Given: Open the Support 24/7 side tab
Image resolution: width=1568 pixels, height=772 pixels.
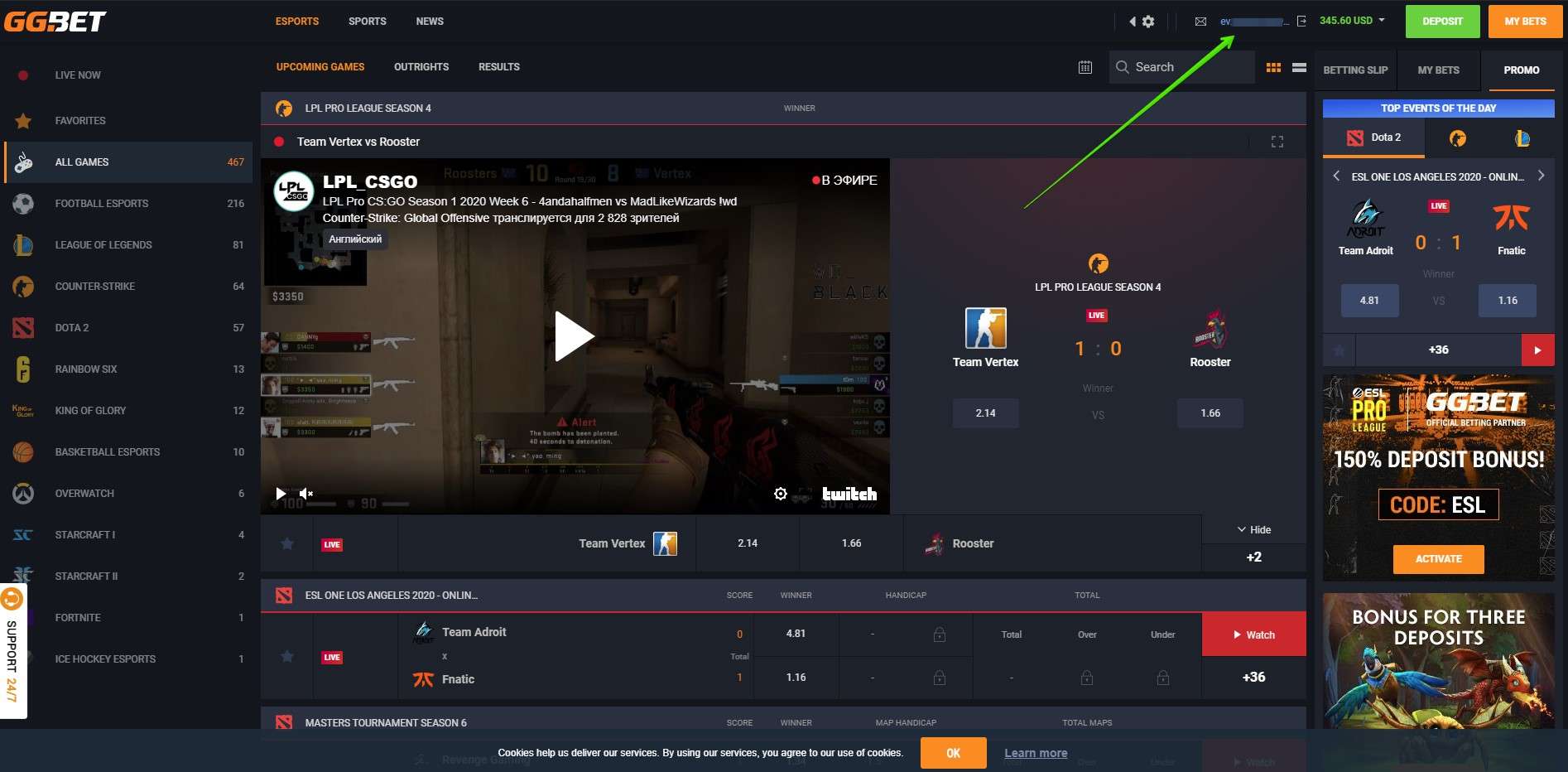Looking at the screenshot, I should click(12, 652).
